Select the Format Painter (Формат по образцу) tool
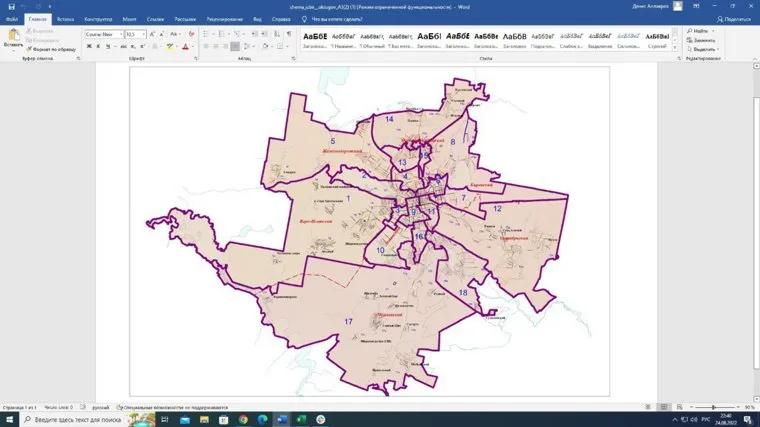This screenshot has width=760, height=427. pos(47,48)
